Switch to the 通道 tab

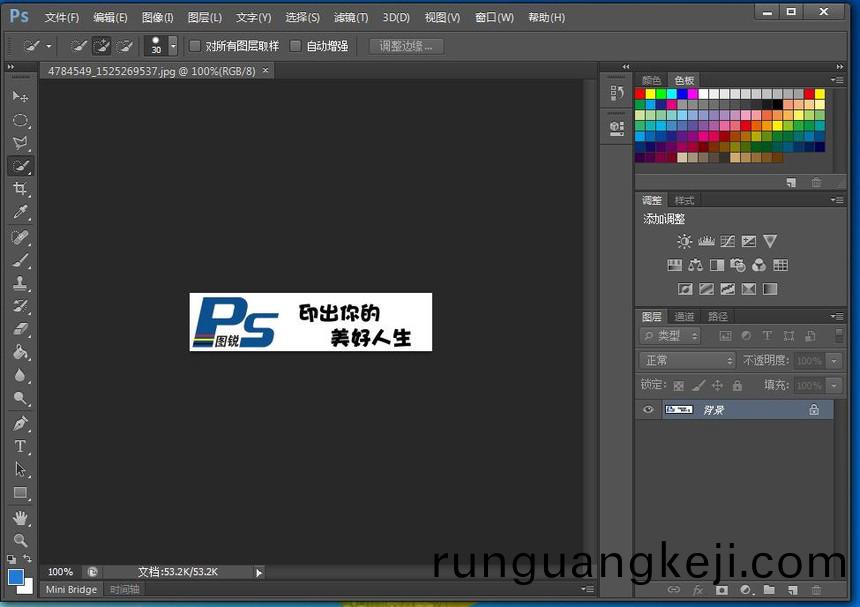(684, 316)
